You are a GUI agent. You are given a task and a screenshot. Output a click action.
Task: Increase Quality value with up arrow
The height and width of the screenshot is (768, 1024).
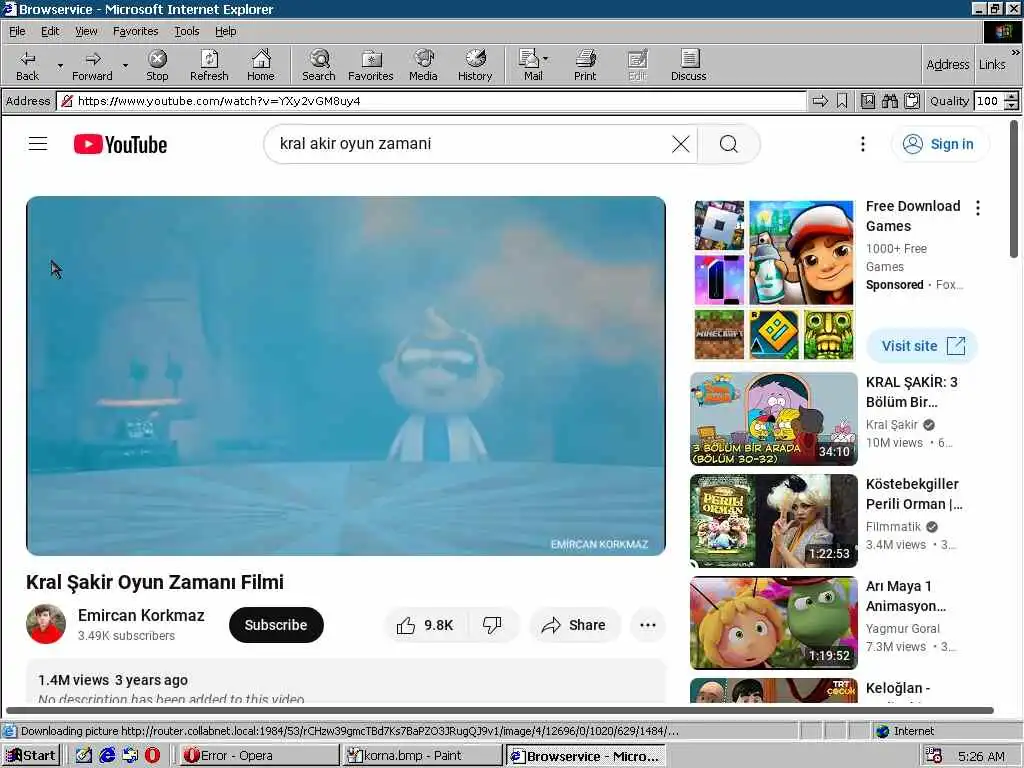coord(1012,97)
